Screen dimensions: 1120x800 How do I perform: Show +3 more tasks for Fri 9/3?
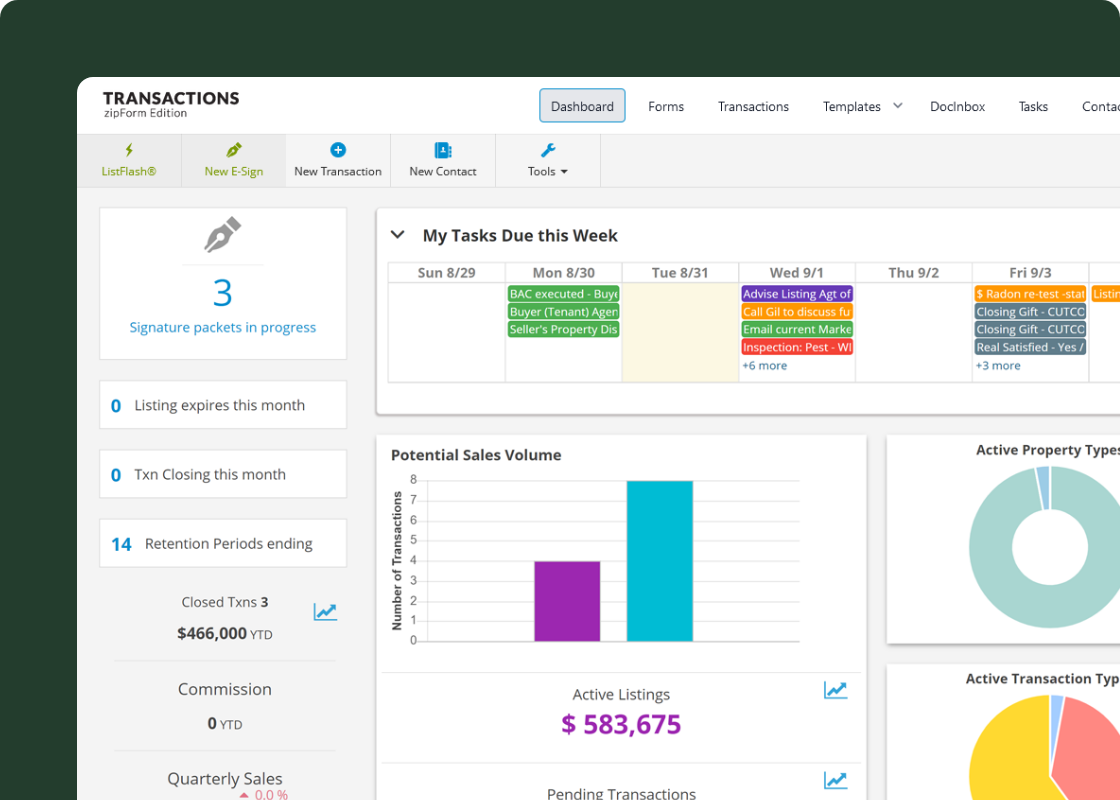[998, 366]
